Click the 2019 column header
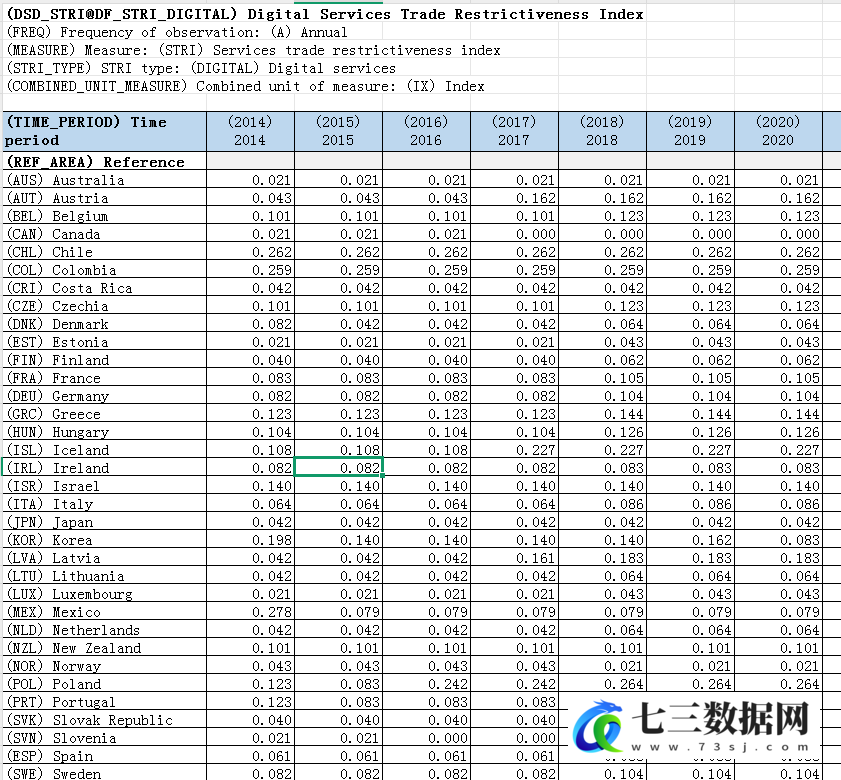 coord(690,131)
